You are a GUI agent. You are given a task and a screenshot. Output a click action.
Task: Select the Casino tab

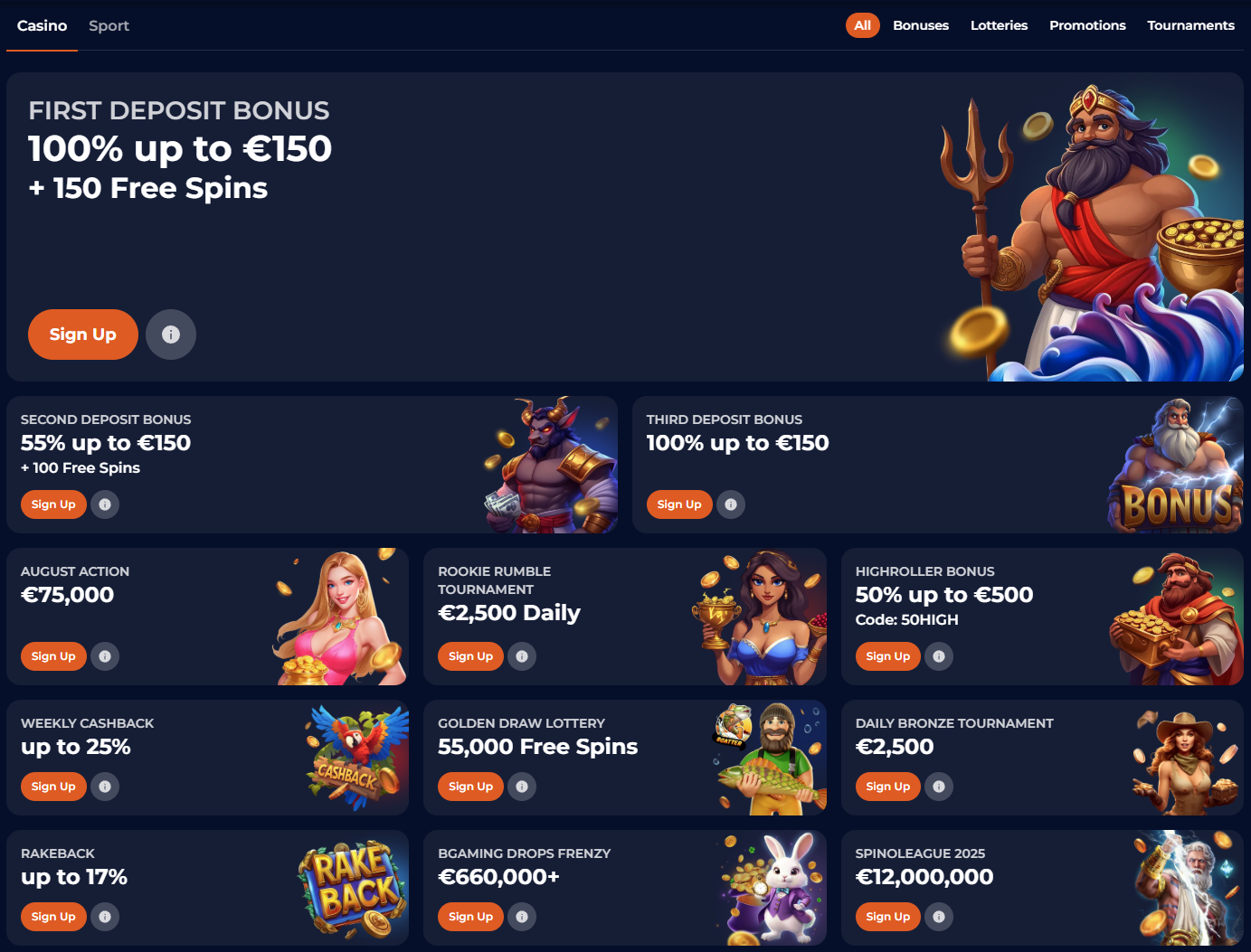click(x=42, y=25)
